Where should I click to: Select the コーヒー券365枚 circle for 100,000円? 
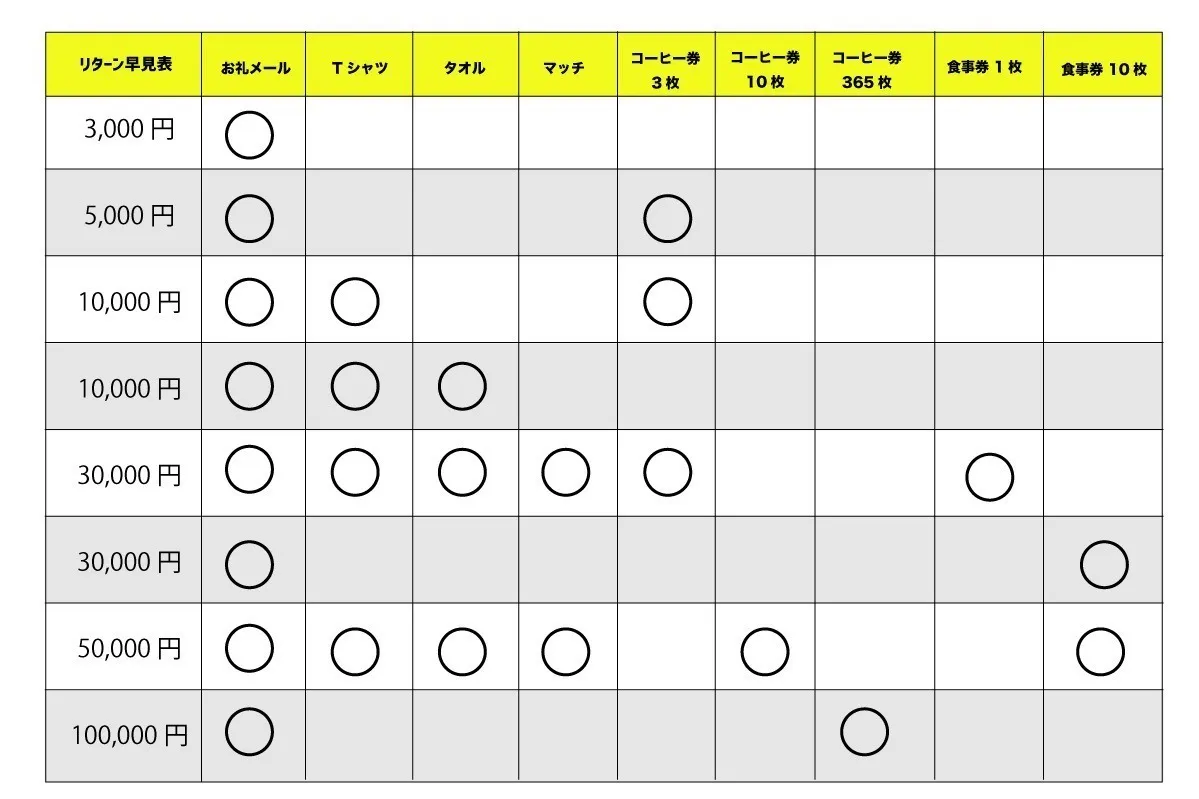(x=864, y=731)
